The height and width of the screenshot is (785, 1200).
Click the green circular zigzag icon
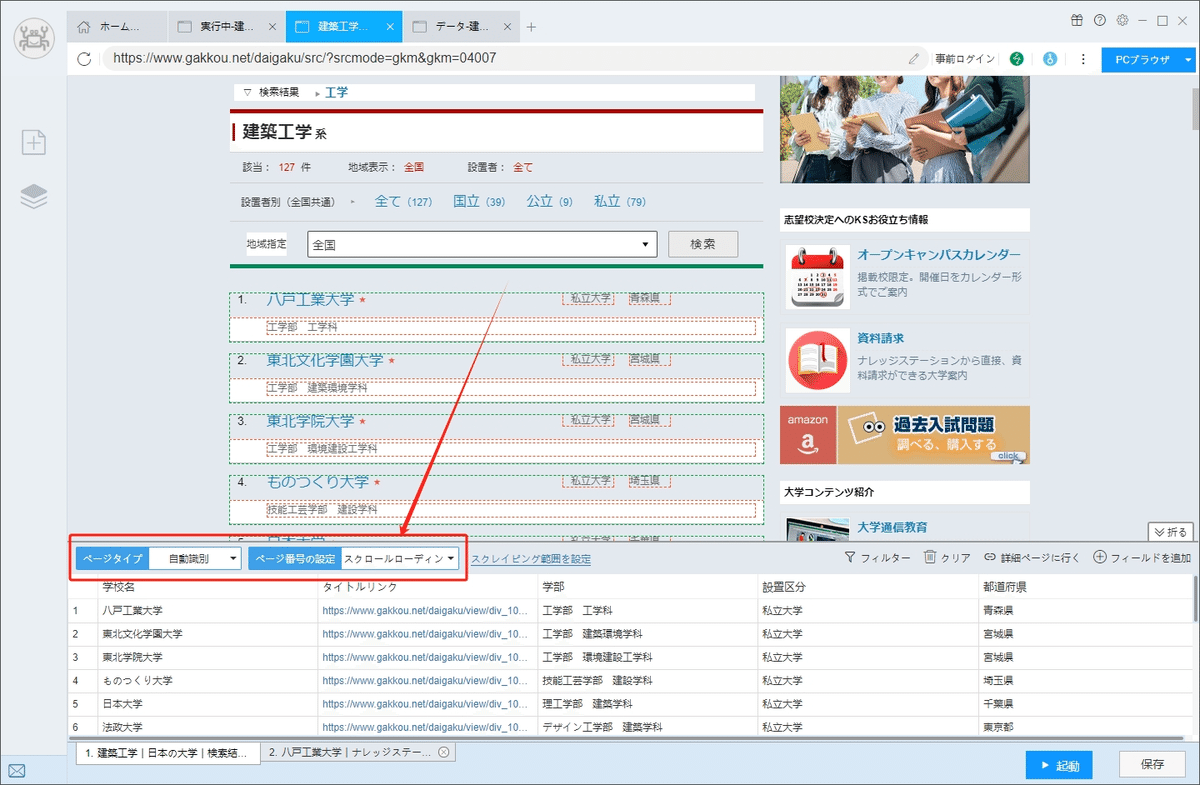tap(1017, 59)
